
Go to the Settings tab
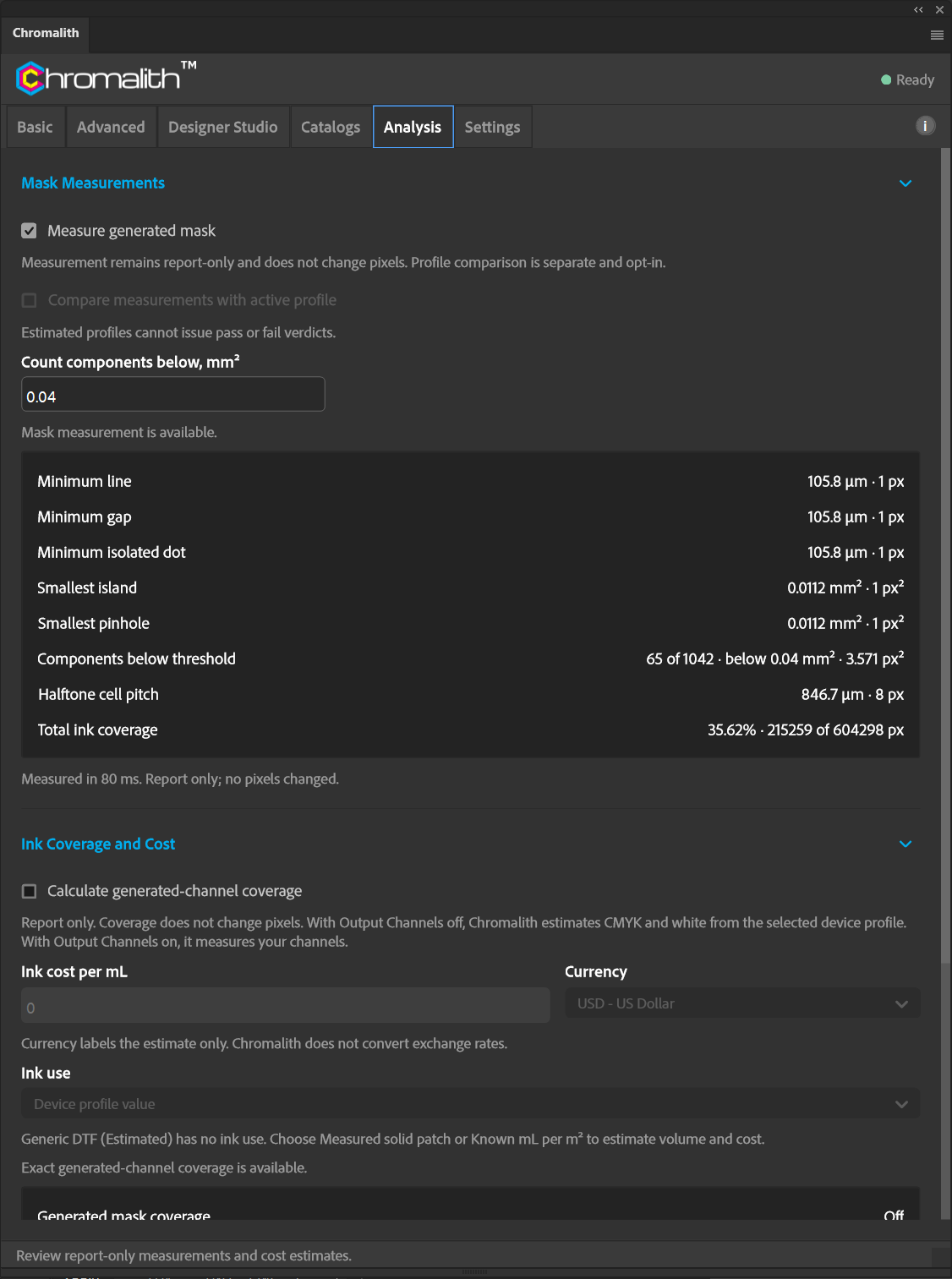(x=492, y=127)
